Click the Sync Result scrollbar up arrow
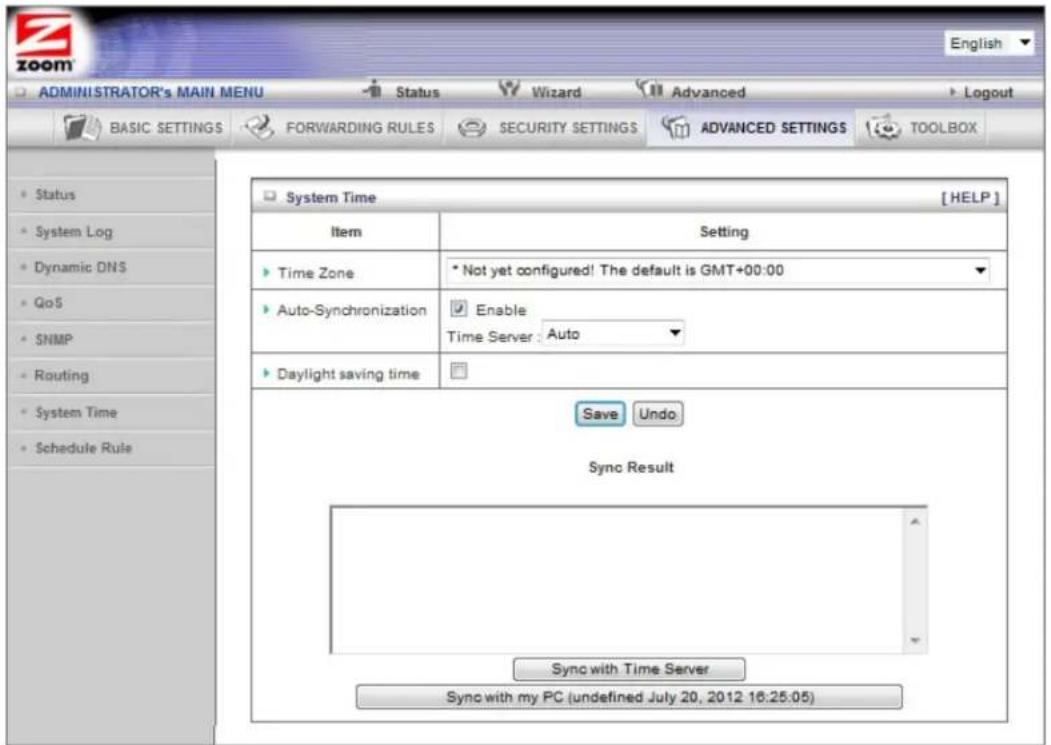Viewport: 1051px width, 745px height. (915, 521)
